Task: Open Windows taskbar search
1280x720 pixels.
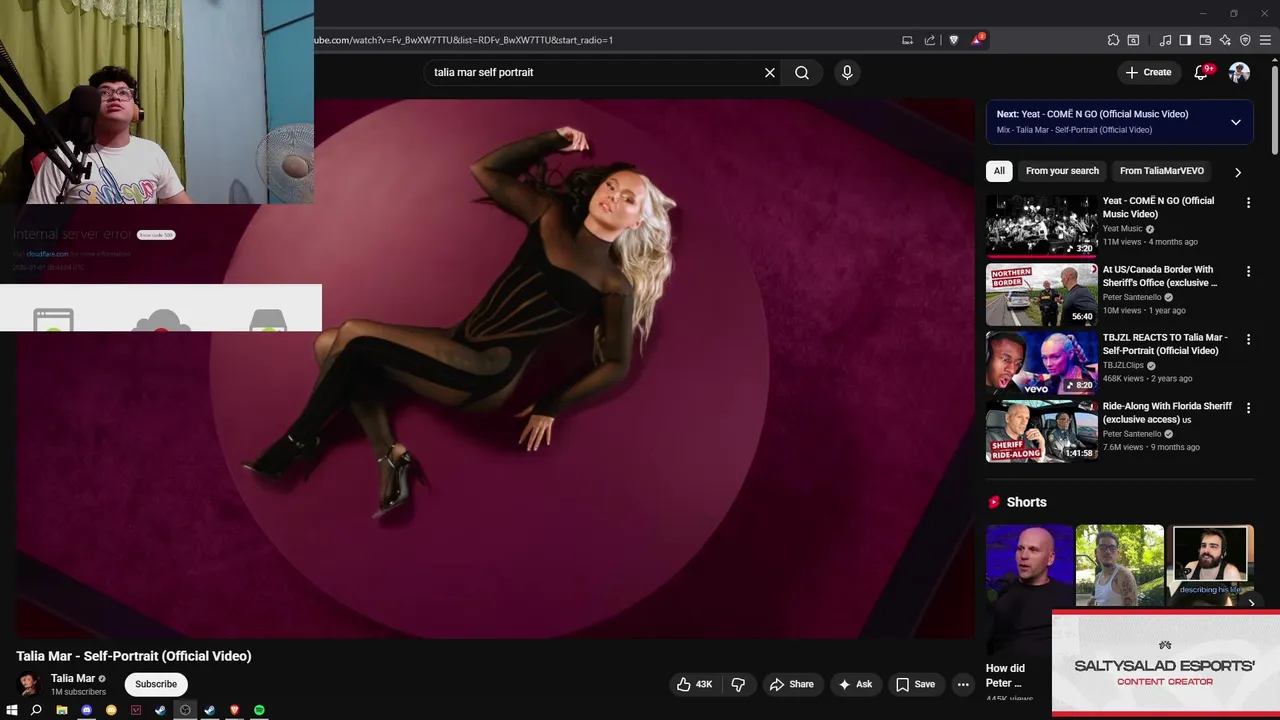Action: point(36,710)
